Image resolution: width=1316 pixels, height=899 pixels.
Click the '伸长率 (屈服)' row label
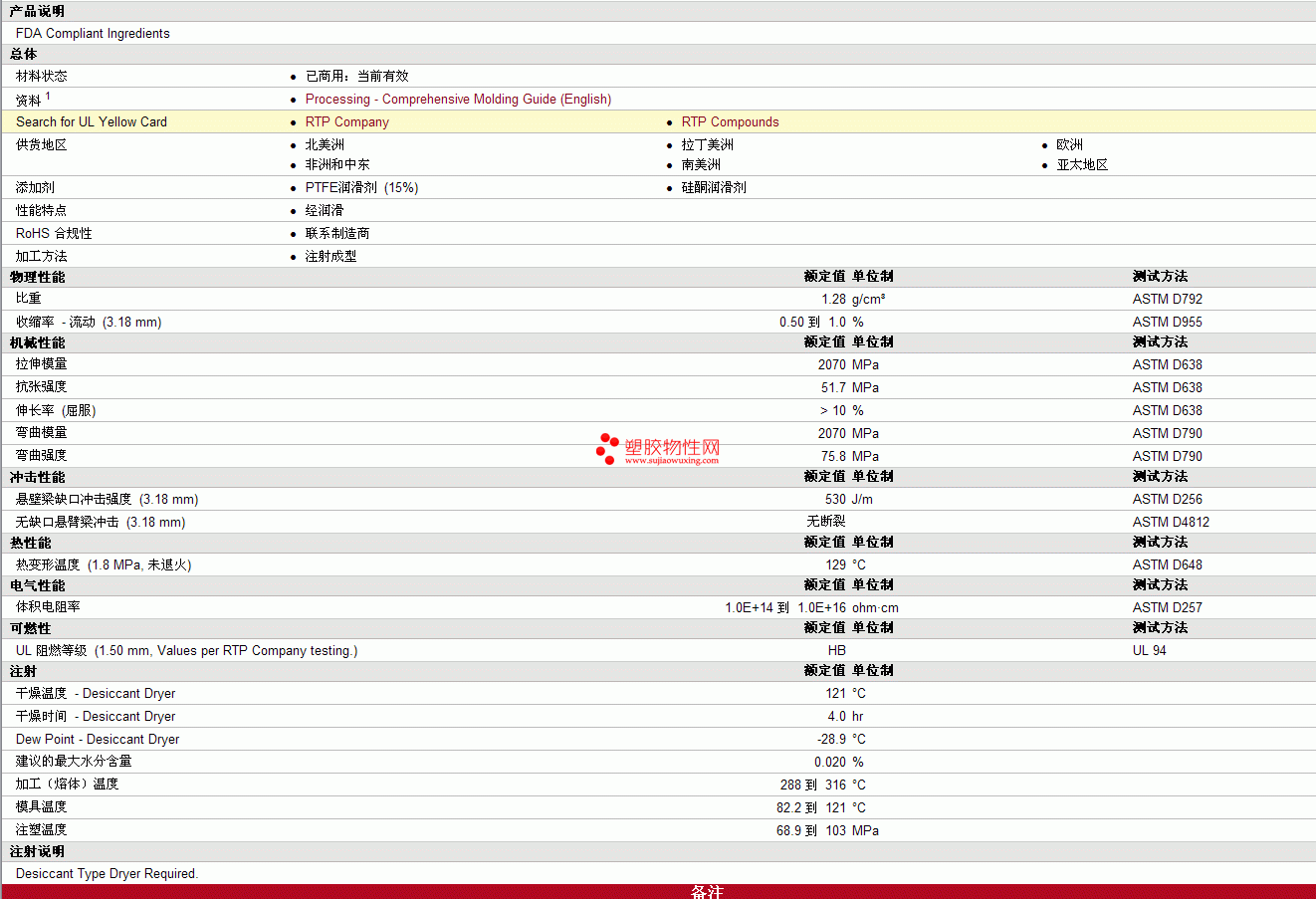56,410
